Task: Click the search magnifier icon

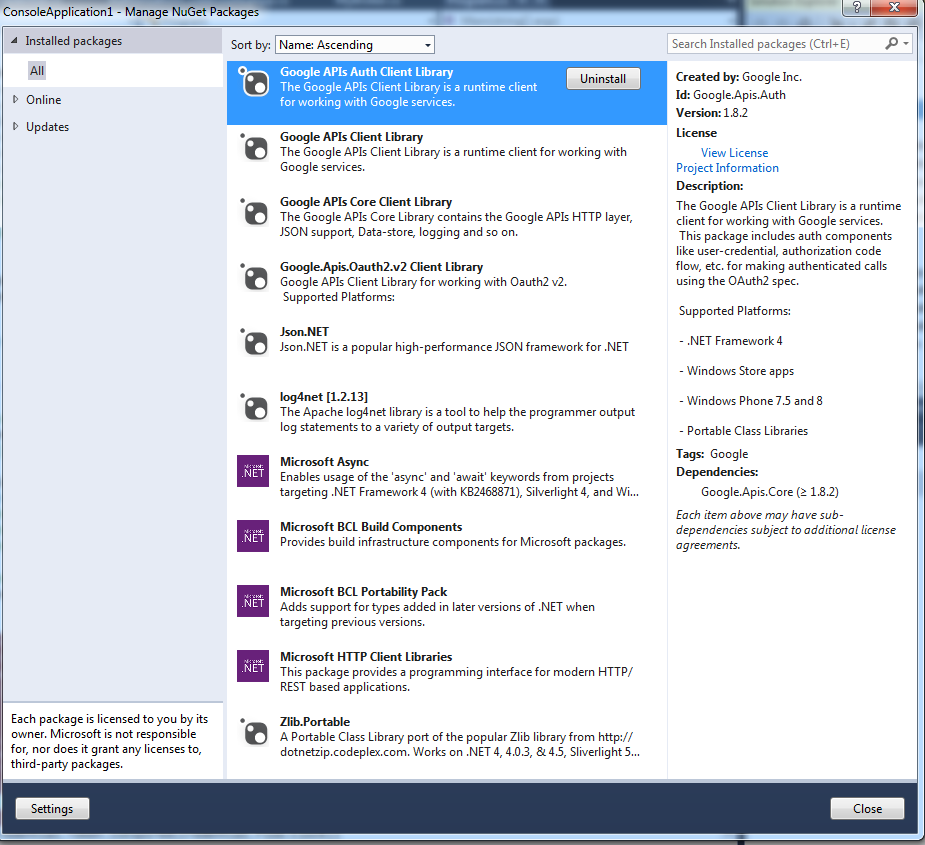Action: pyautogui.click(x=891, y=44)
